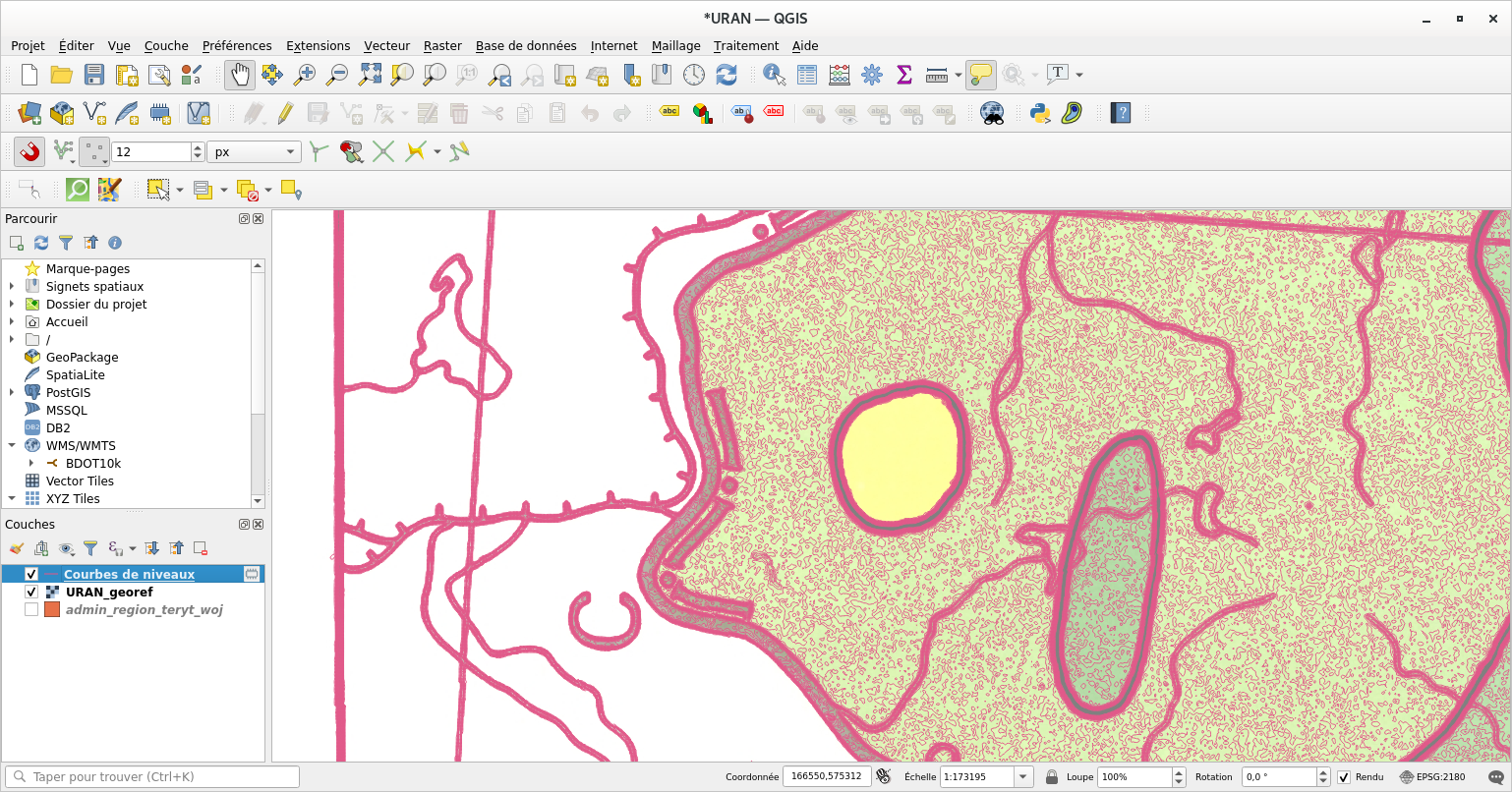The width and height of the screenshot is (1512, 792).
Task: Click the Refresh Map canvas icon
Action: (725, 74)
